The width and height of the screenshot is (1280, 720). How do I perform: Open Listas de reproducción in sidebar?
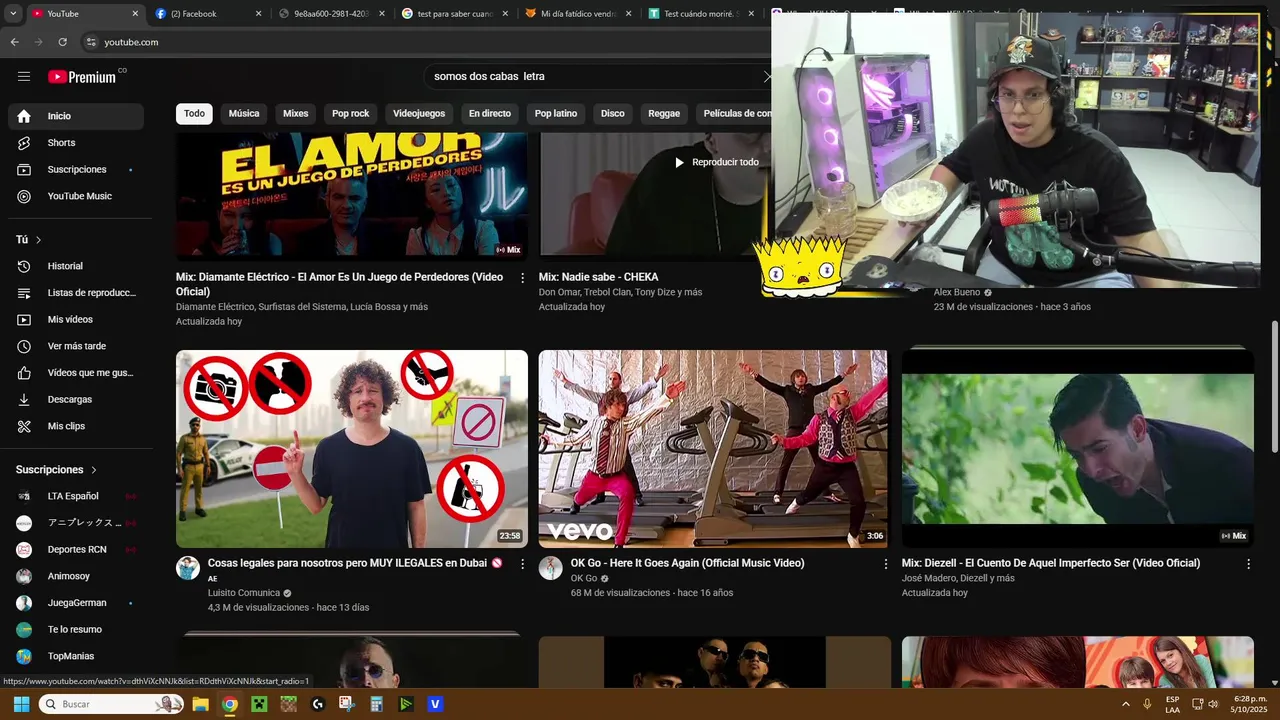[x=76, y=293]
